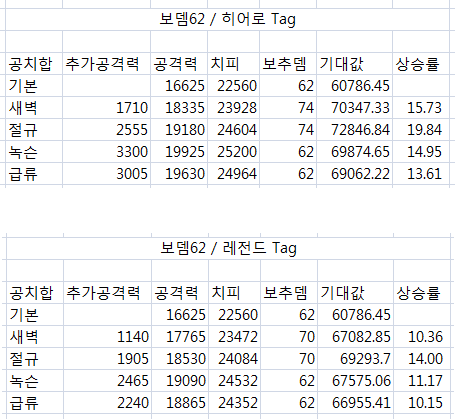
Task: Click the 69293.7 cell in the legend table
Action: click(x=355, y=358)
